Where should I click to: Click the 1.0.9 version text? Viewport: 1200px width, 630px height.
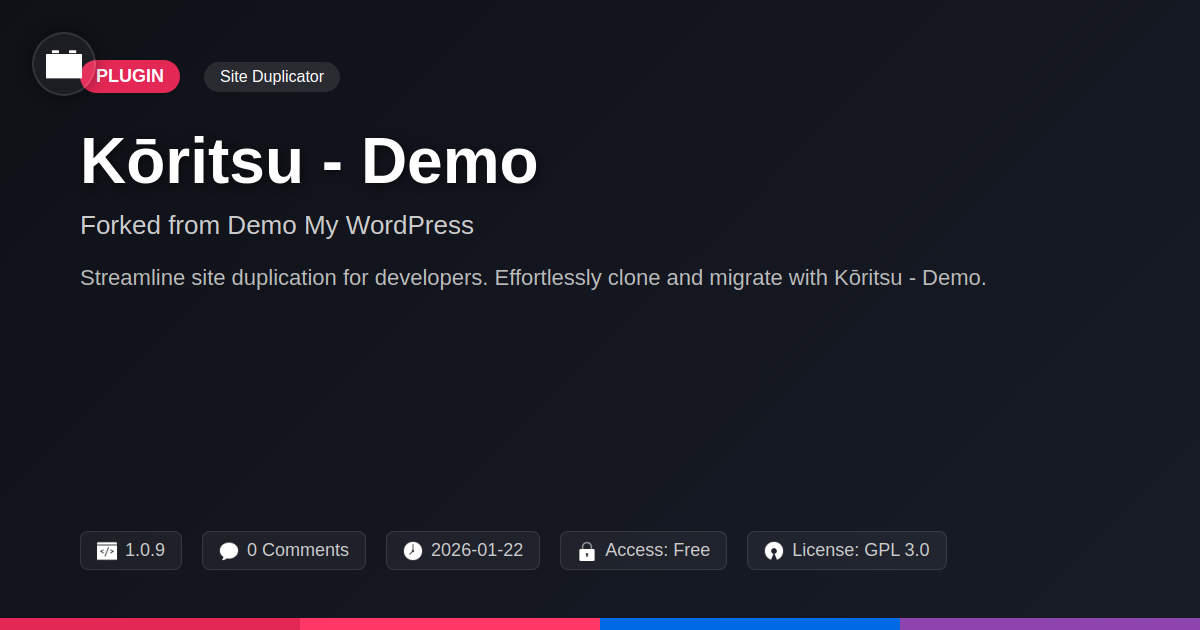click(x=145, y=550)
